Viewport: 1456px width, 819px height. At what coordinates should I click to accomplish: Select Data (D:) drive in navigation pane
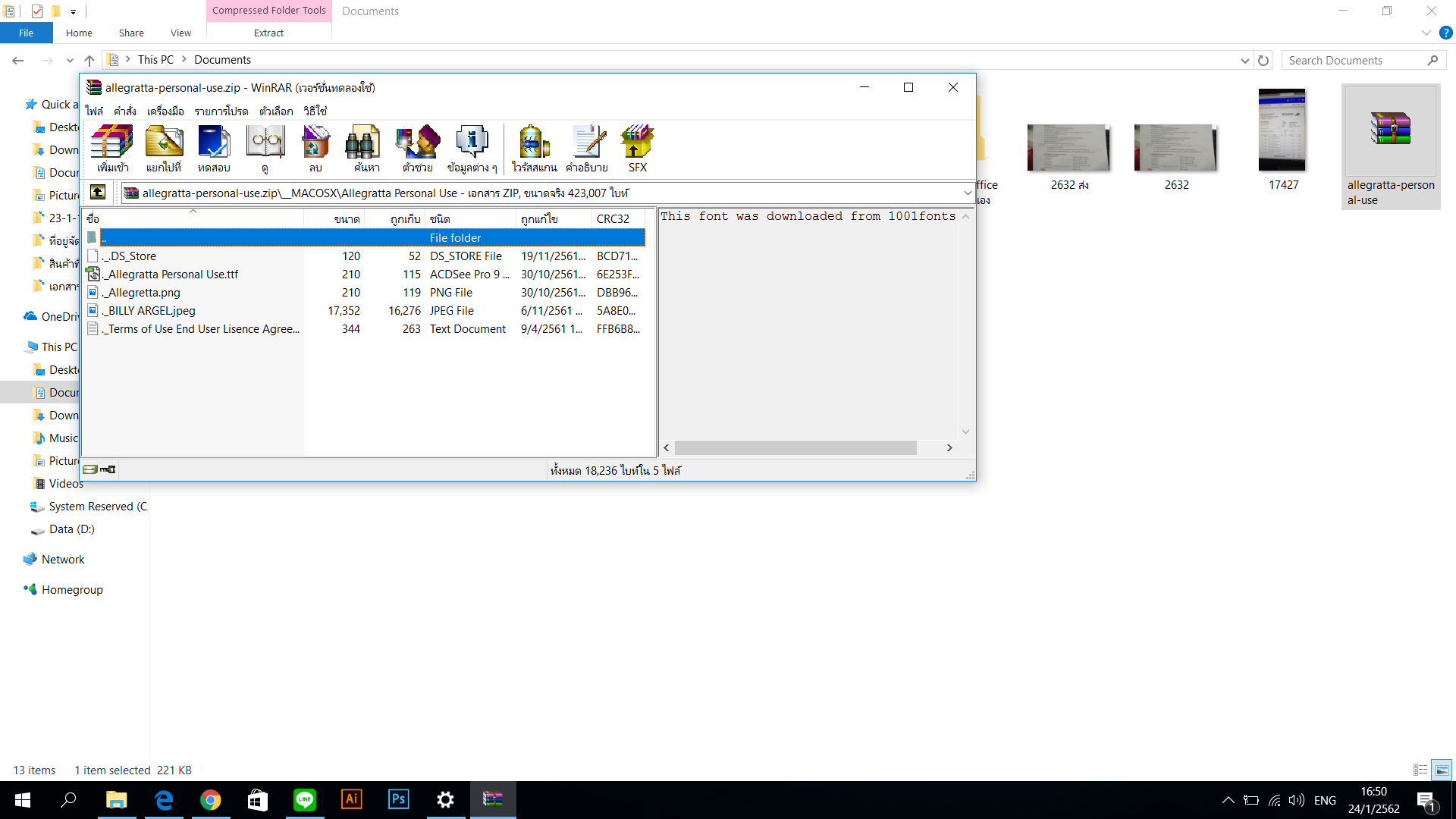point(71,529)
